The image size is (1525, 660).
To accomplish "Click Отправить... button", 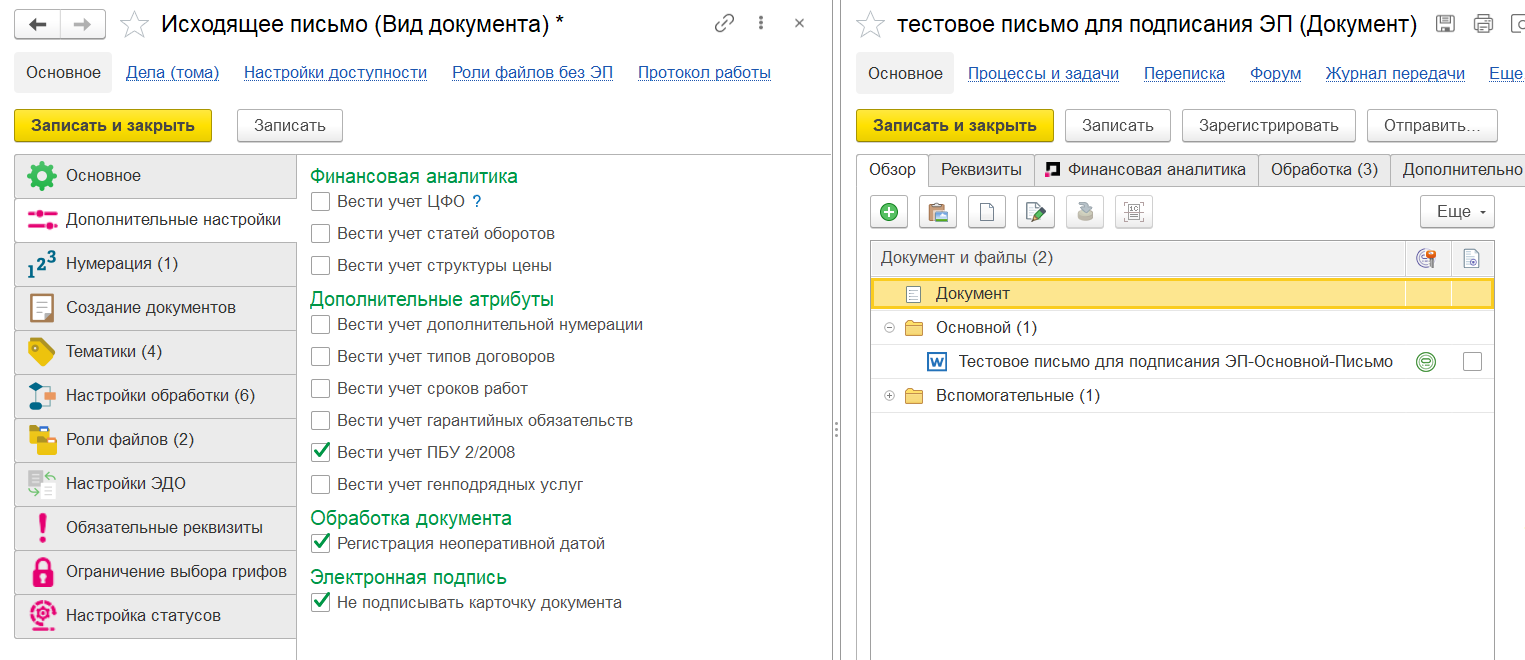I will [x=1432, y=126].
